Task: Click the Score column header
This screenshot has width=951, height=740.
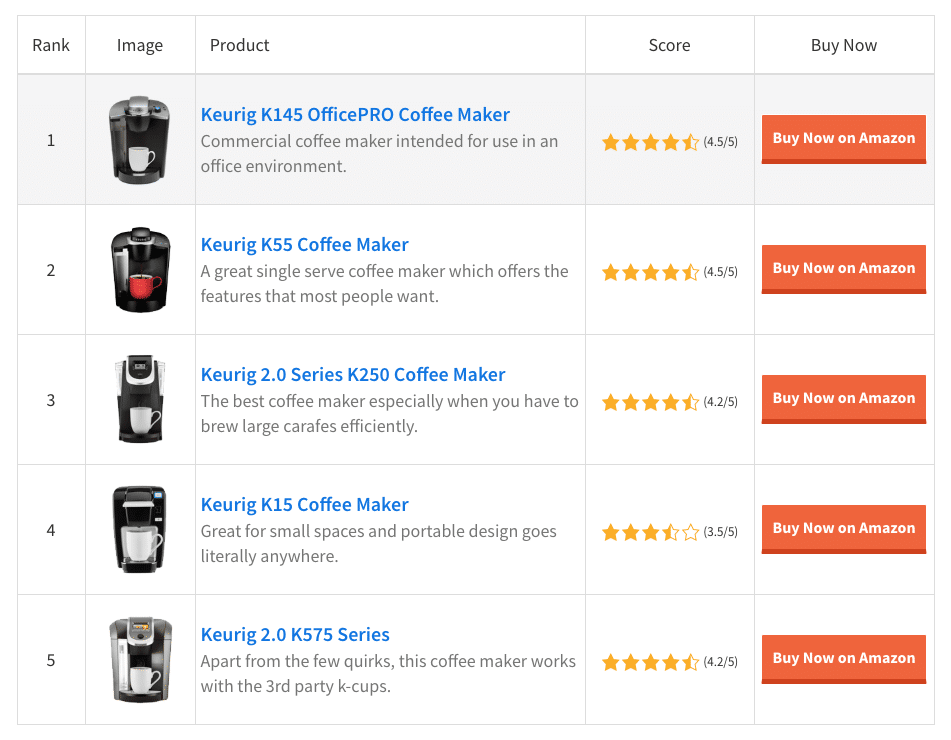Action: pyautogui.click(x=669, y=44)
